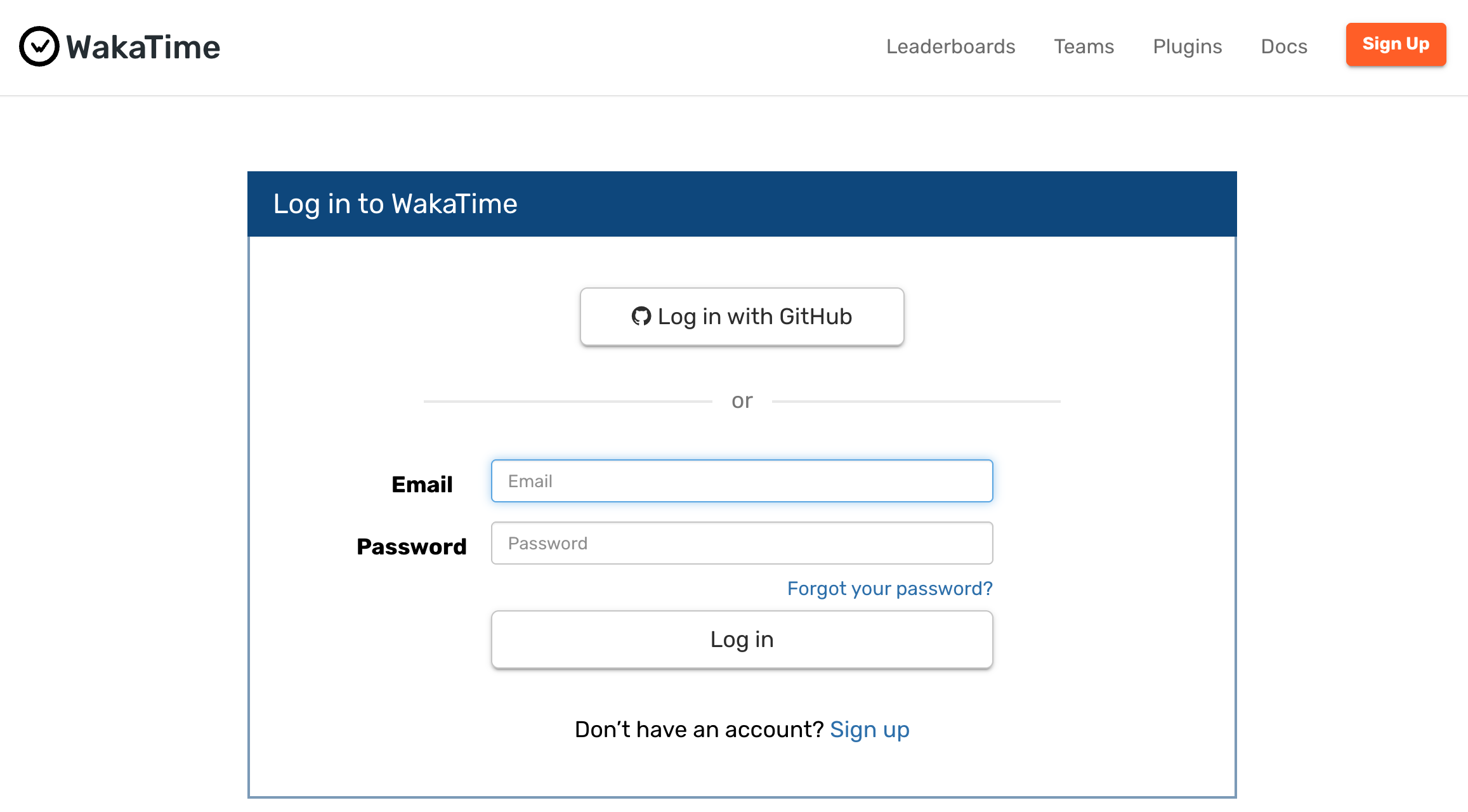This screenshot has width=1468, height=812.
Task: Open the Teams page
Action: coord(1084,46)
